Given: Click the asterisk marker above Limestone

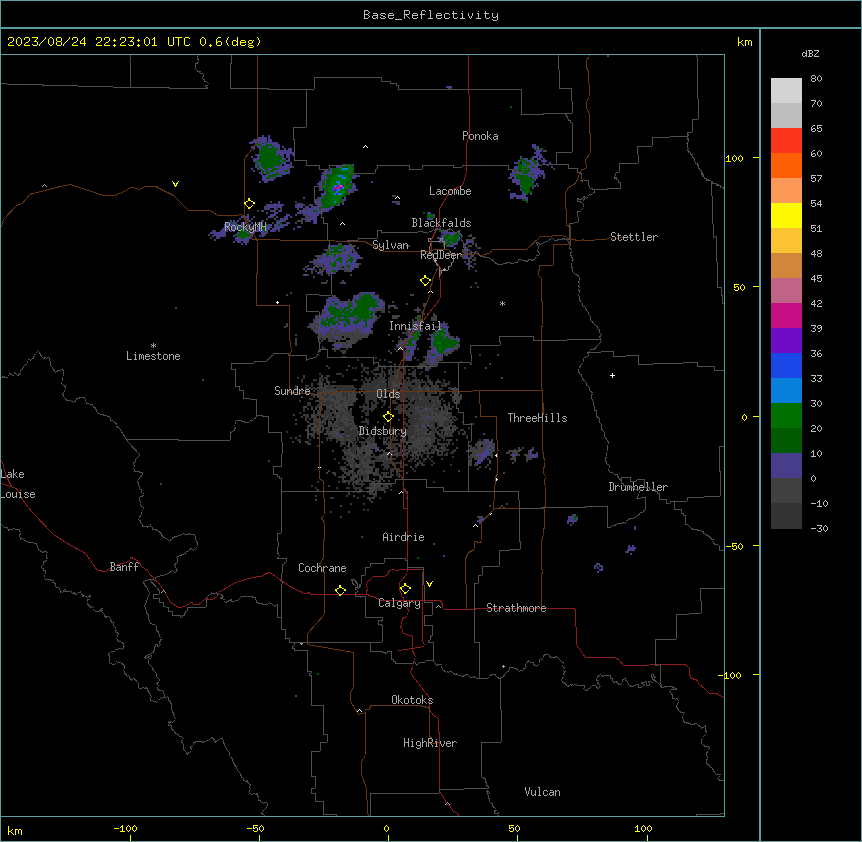Looking at the screenshot, I should (x=153, y=346).
